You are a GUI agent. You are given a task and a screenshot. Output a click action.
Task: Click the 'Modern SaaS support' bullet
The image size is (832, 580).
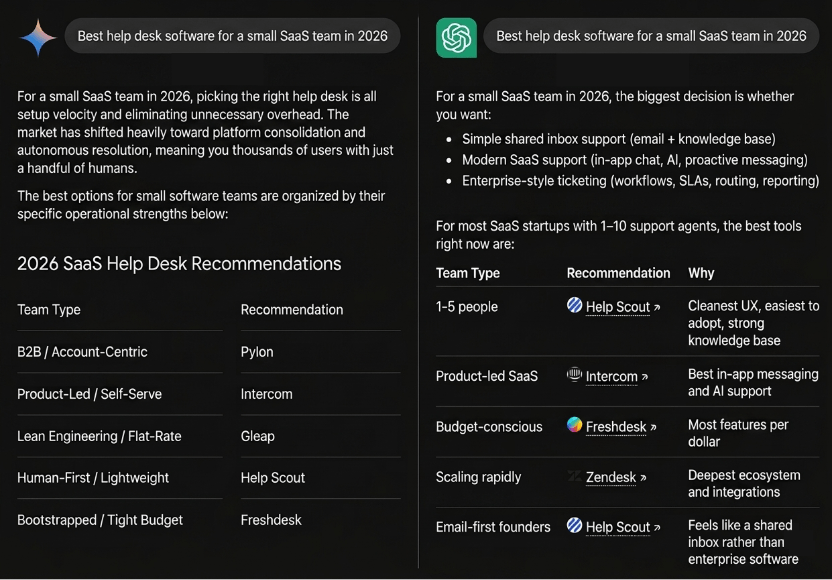coord(635,160)
